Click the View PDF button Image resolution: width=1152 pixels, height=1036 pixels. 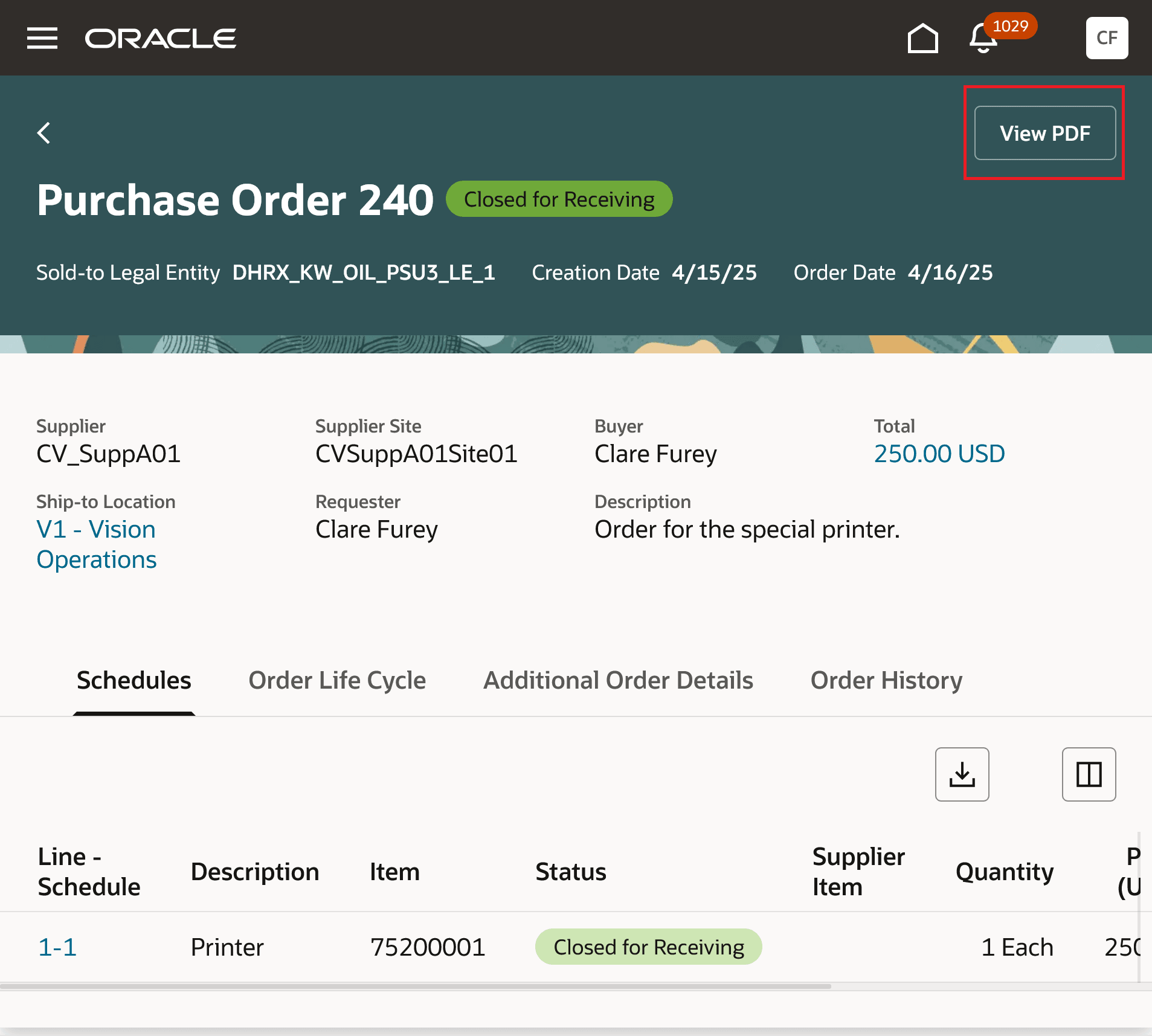point(1045,133)
